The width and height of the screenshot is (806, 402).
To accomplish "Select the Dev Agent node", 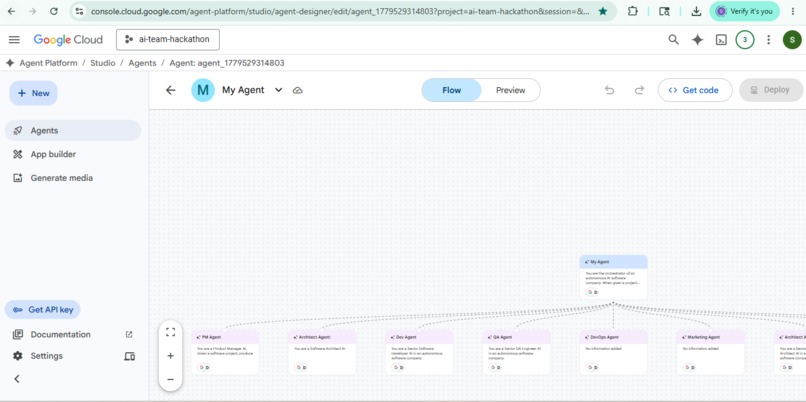I will pyautogui.click(x=419, y=353).
